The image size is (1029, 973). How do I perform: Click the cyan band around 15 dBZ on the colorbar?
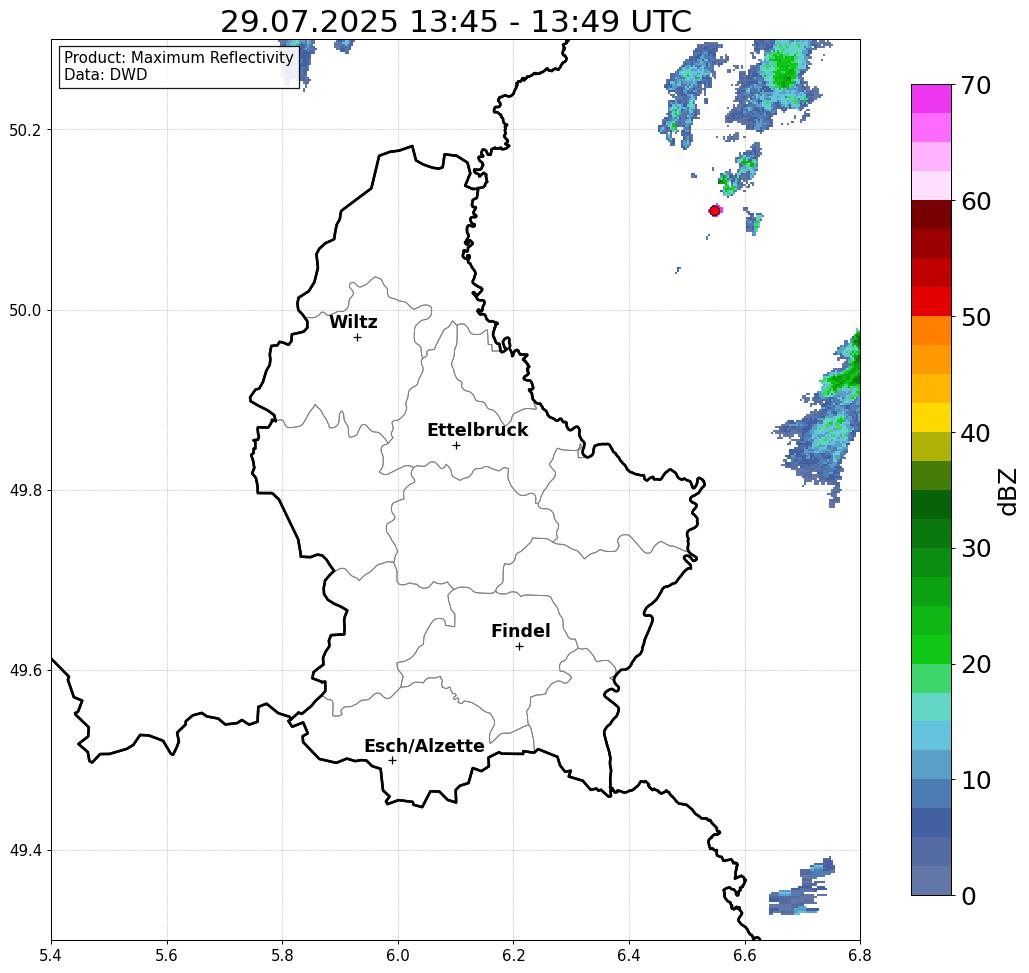pyautogui.click(x=931, y=707)
